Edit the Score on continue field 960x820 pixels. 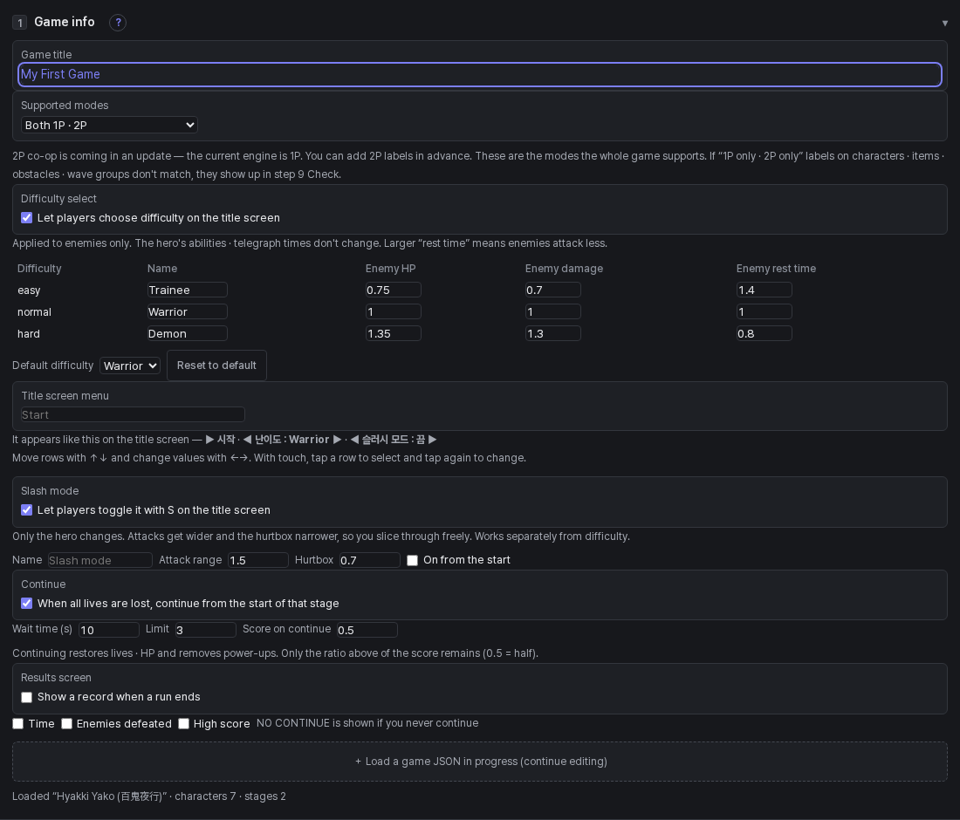click(x=367, y=630)
